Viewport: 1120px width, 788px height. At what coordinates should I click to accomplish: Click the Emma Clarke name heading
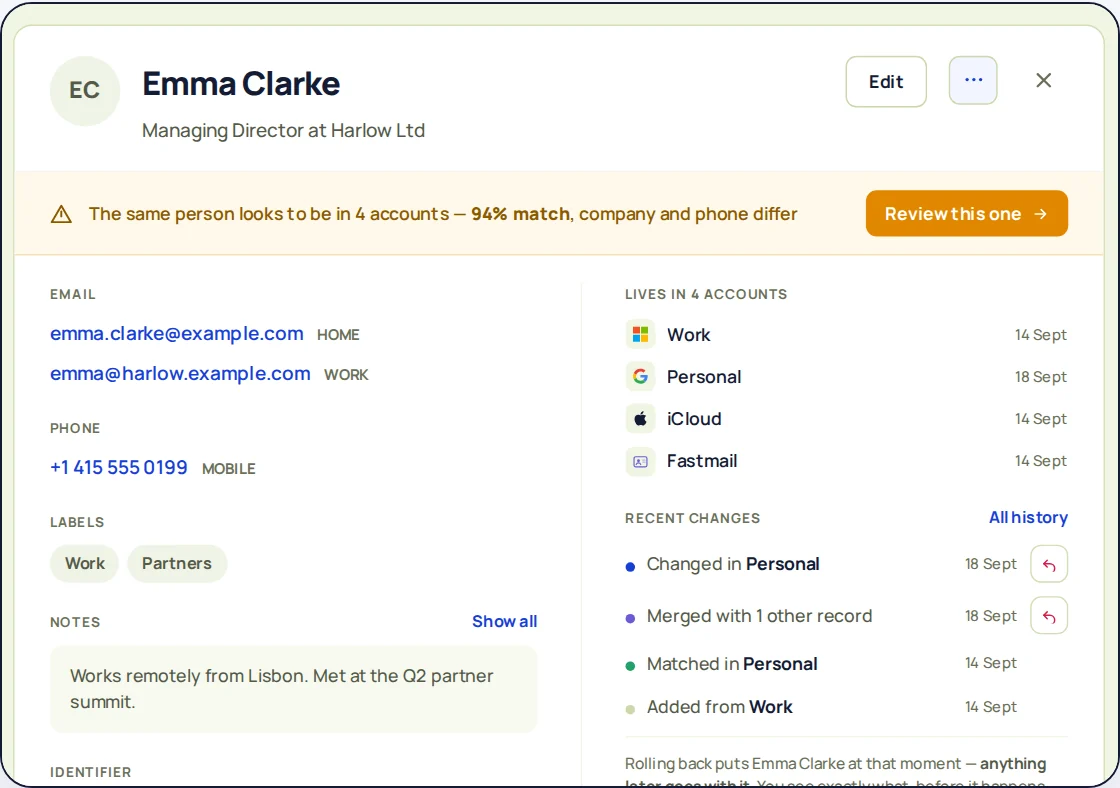click(x=241, y=84)
